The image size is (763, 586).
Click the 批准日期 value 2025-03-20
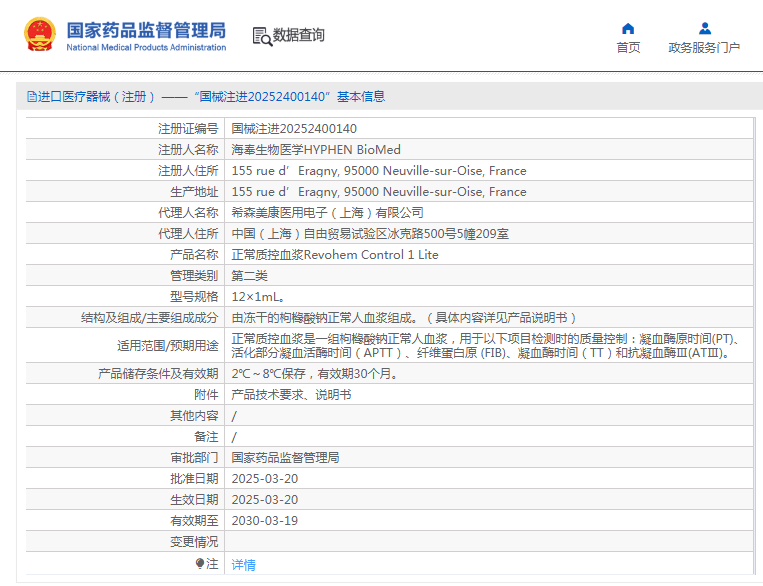click(x=265, y=479)
